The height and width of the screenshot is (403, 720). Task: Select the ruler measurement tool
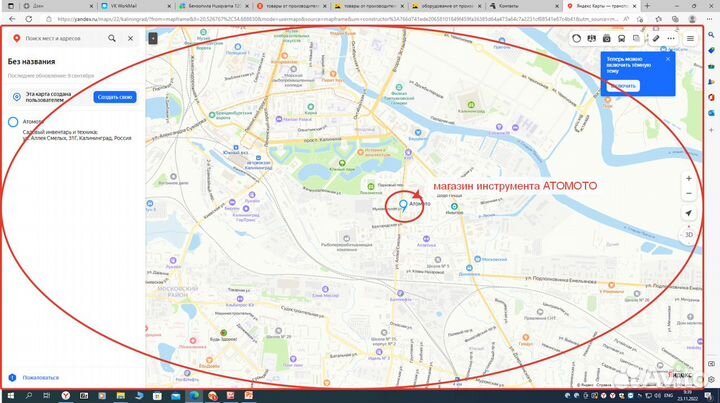tap(656, 39)
